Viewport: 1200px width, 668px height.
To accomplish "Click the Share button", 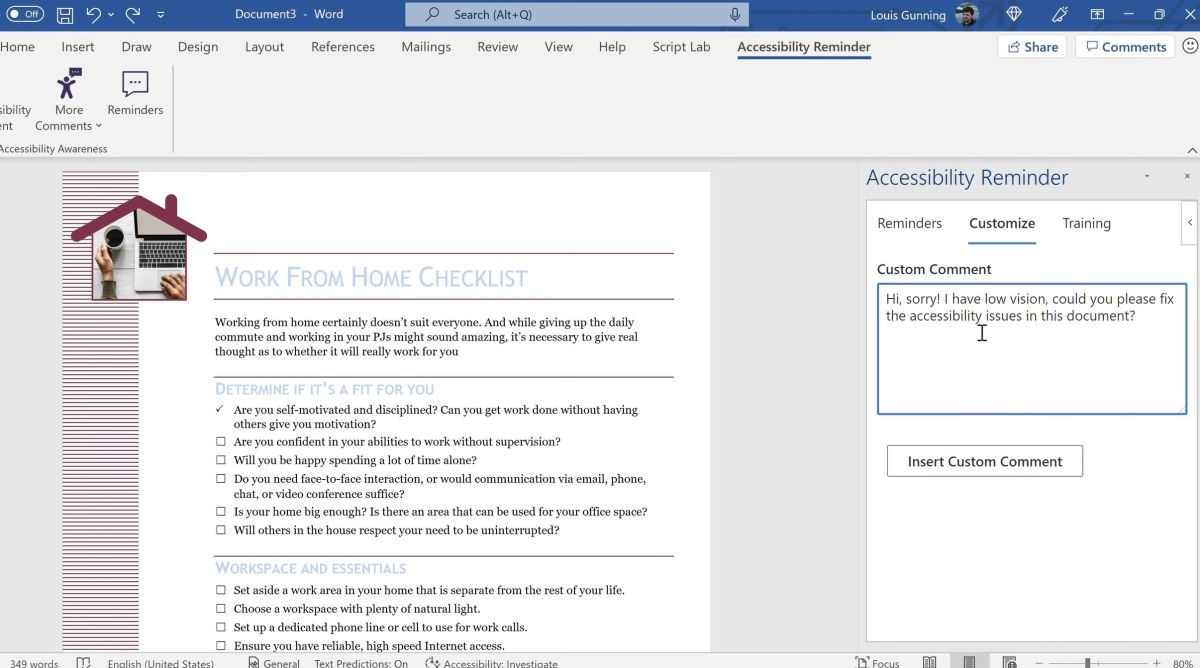I will [1032, 47].
